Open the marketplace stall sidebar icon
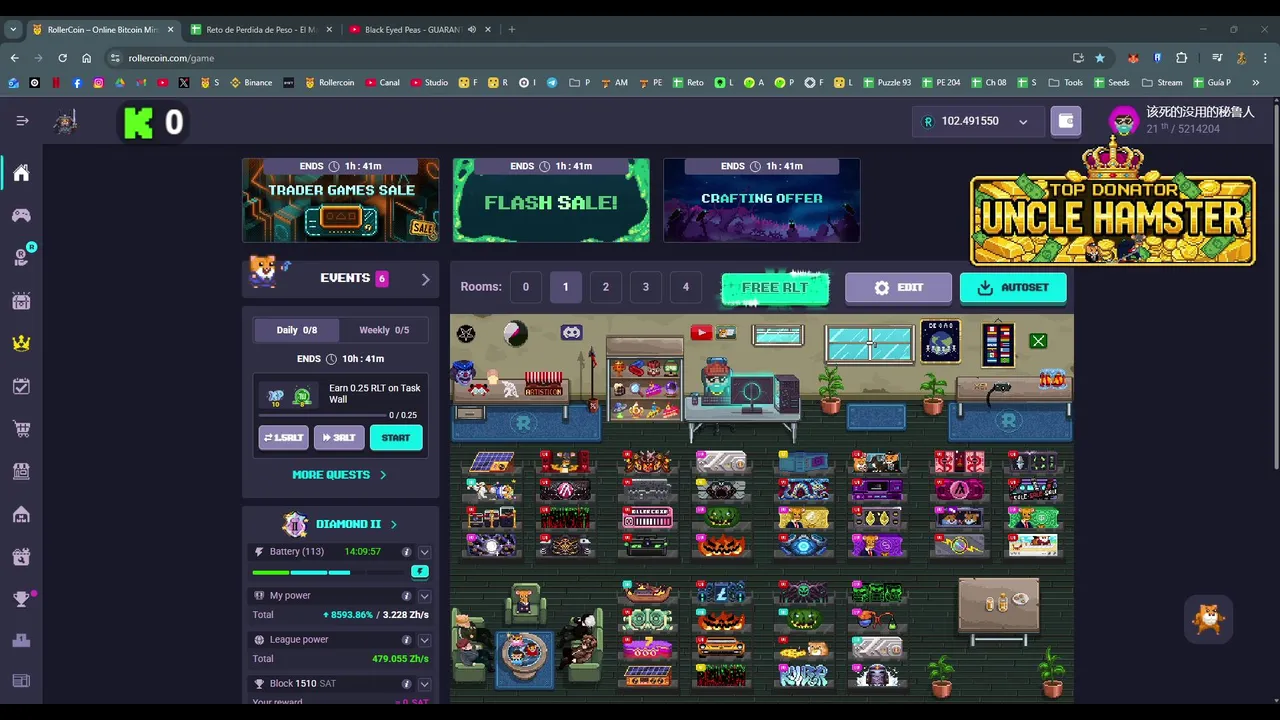This screenshot has height=720, width=1280. 21,471
